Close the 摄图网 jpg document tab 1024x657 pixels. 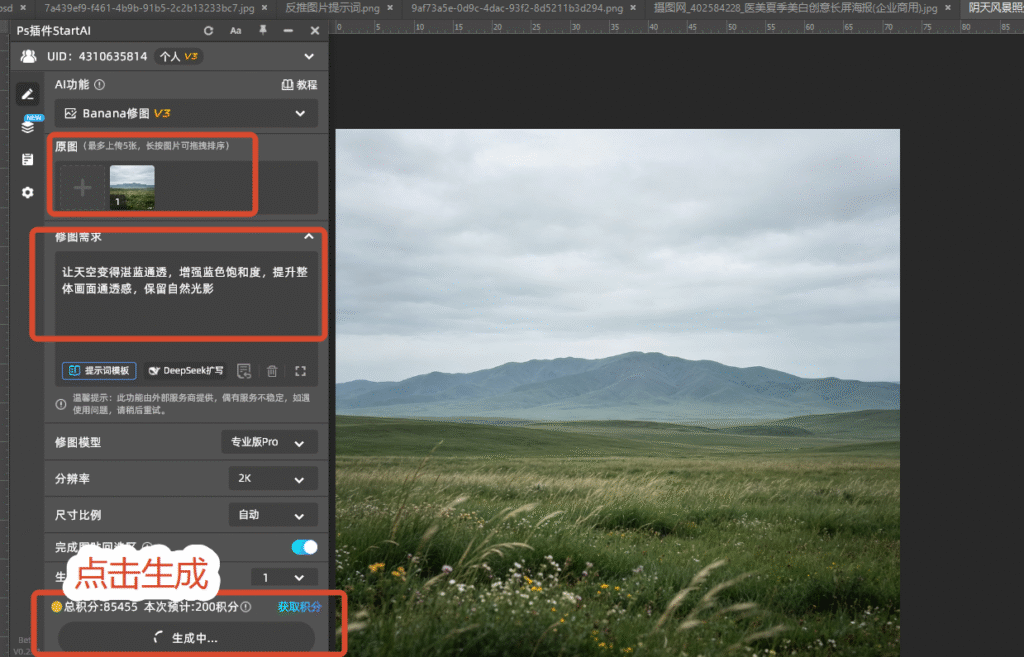point(948,8)
